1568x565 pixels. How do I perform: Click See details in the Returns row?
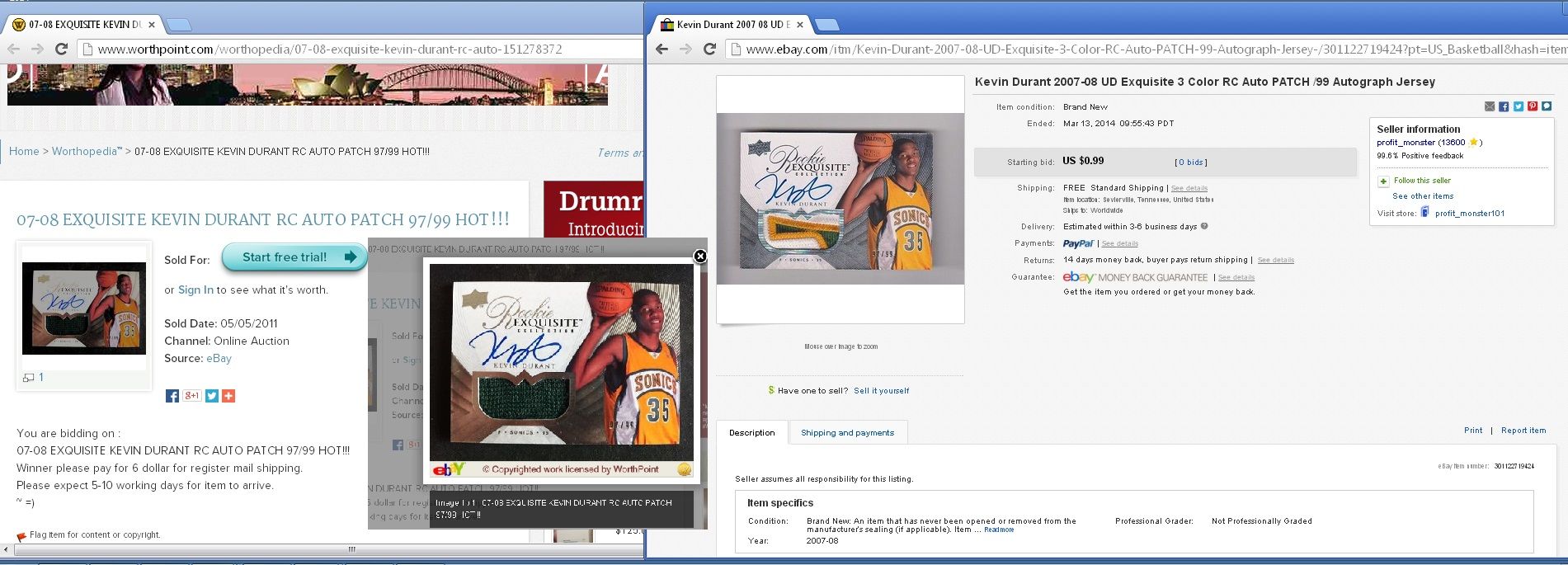pos(1276,261)
